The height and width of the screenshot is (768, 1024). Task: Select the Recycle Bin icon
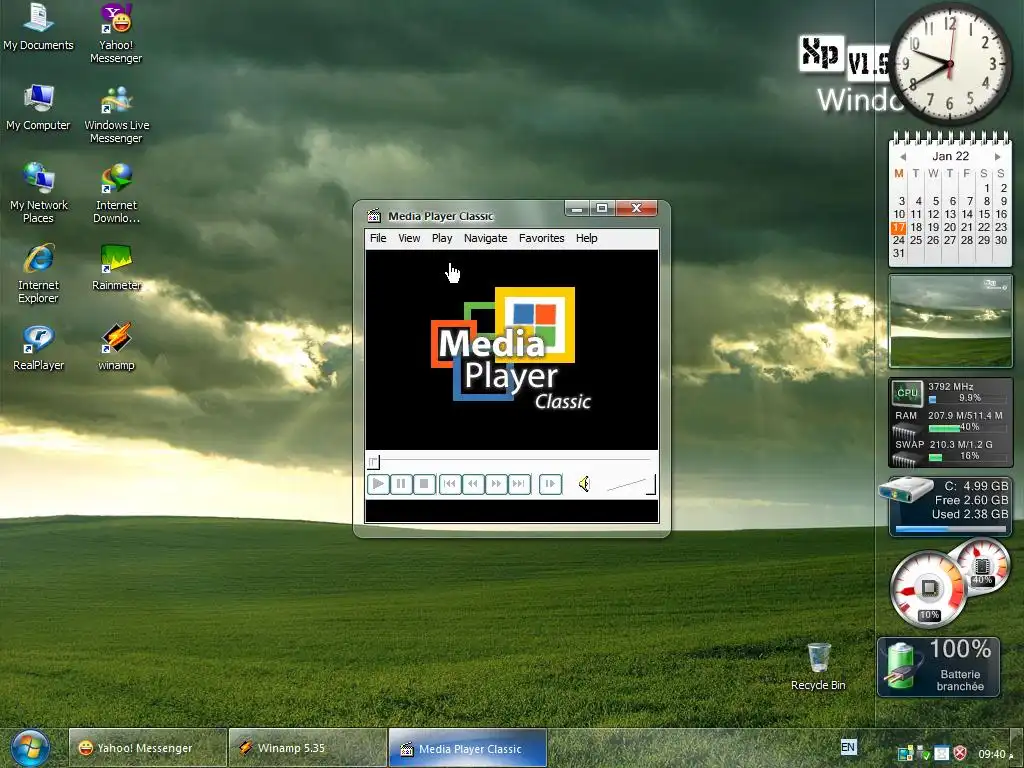(x=818, y=666)
